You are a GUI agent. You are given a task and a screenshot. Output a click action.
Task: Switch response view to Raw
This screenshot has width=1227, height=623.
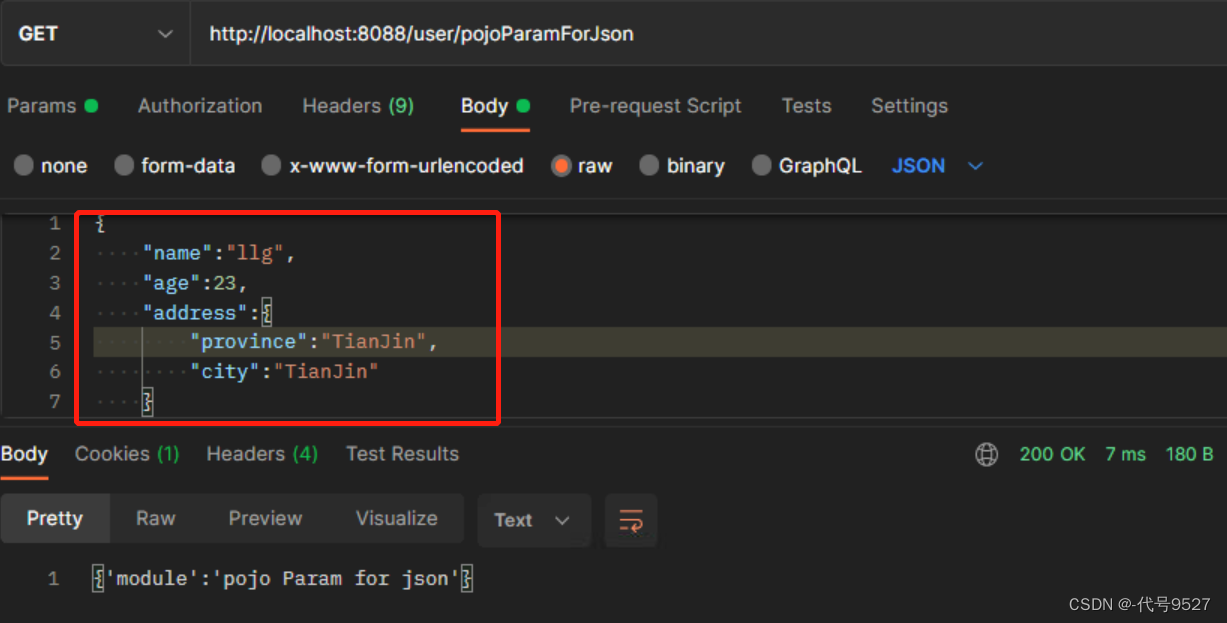pyautogui.click(x=156, y=518)
